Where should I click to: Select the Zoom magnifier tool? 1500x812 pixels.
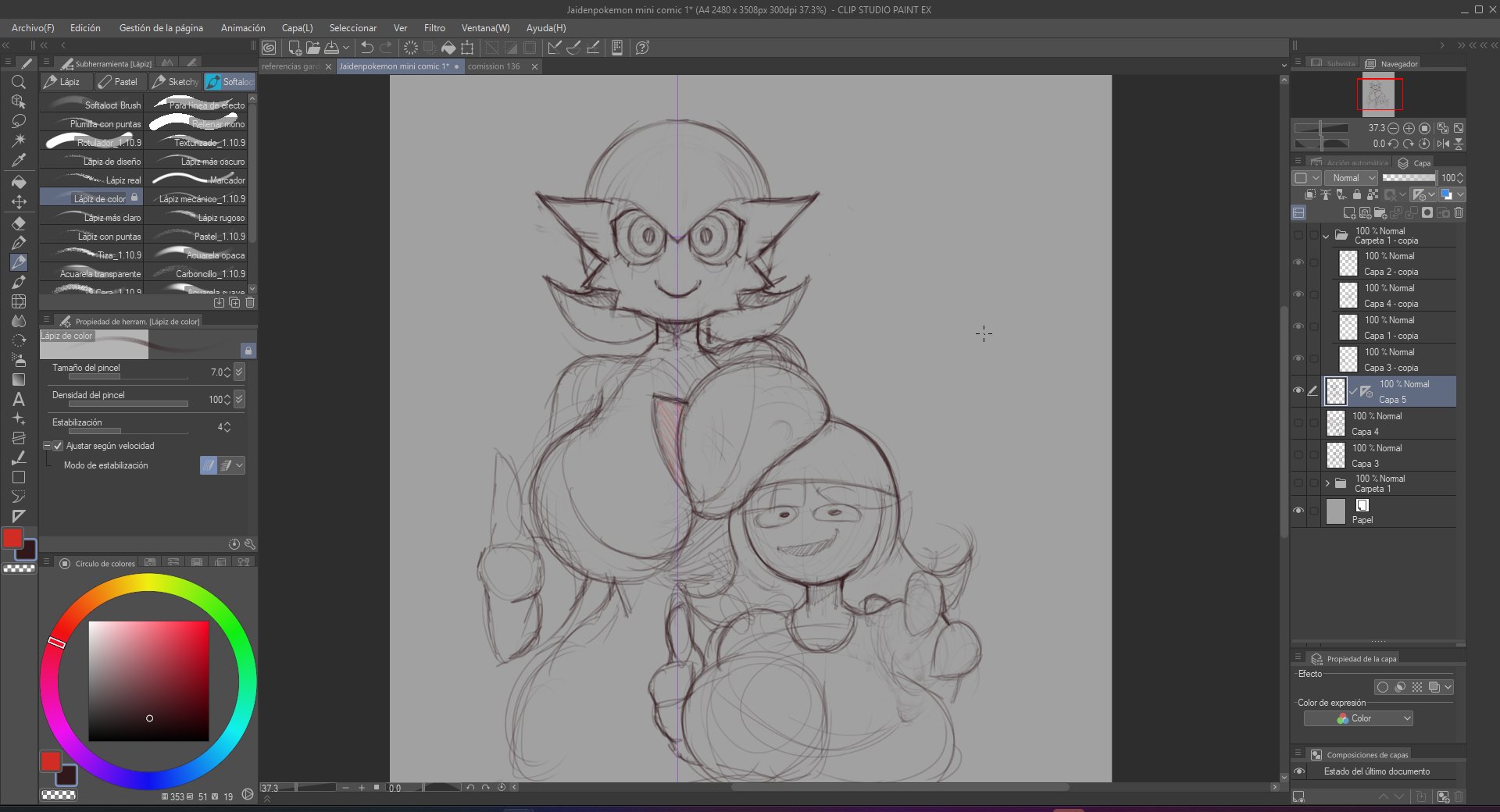tap(19, 82)
